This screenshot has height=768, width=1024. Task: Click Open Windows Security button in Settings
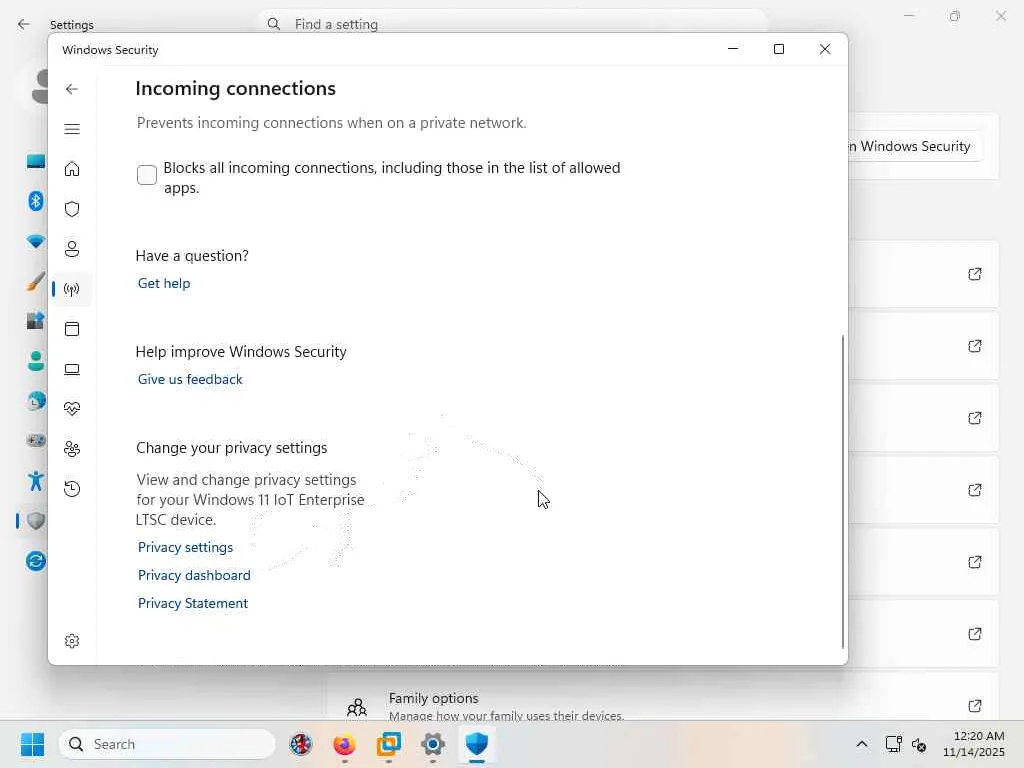[x=916, y=146]
